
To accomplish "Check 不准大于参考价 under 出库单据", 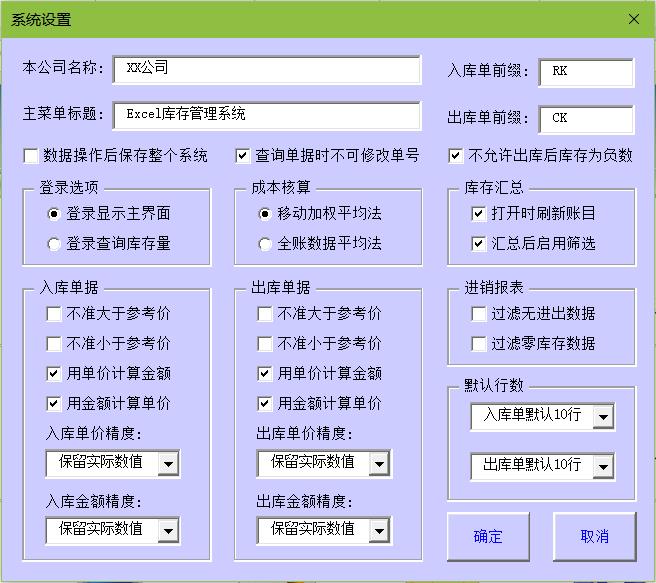I will pos(265,314).
